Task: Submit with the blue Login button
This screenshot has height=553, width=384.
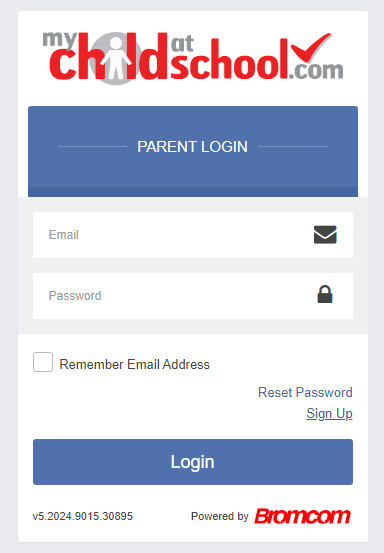Action: click(193, 462)
